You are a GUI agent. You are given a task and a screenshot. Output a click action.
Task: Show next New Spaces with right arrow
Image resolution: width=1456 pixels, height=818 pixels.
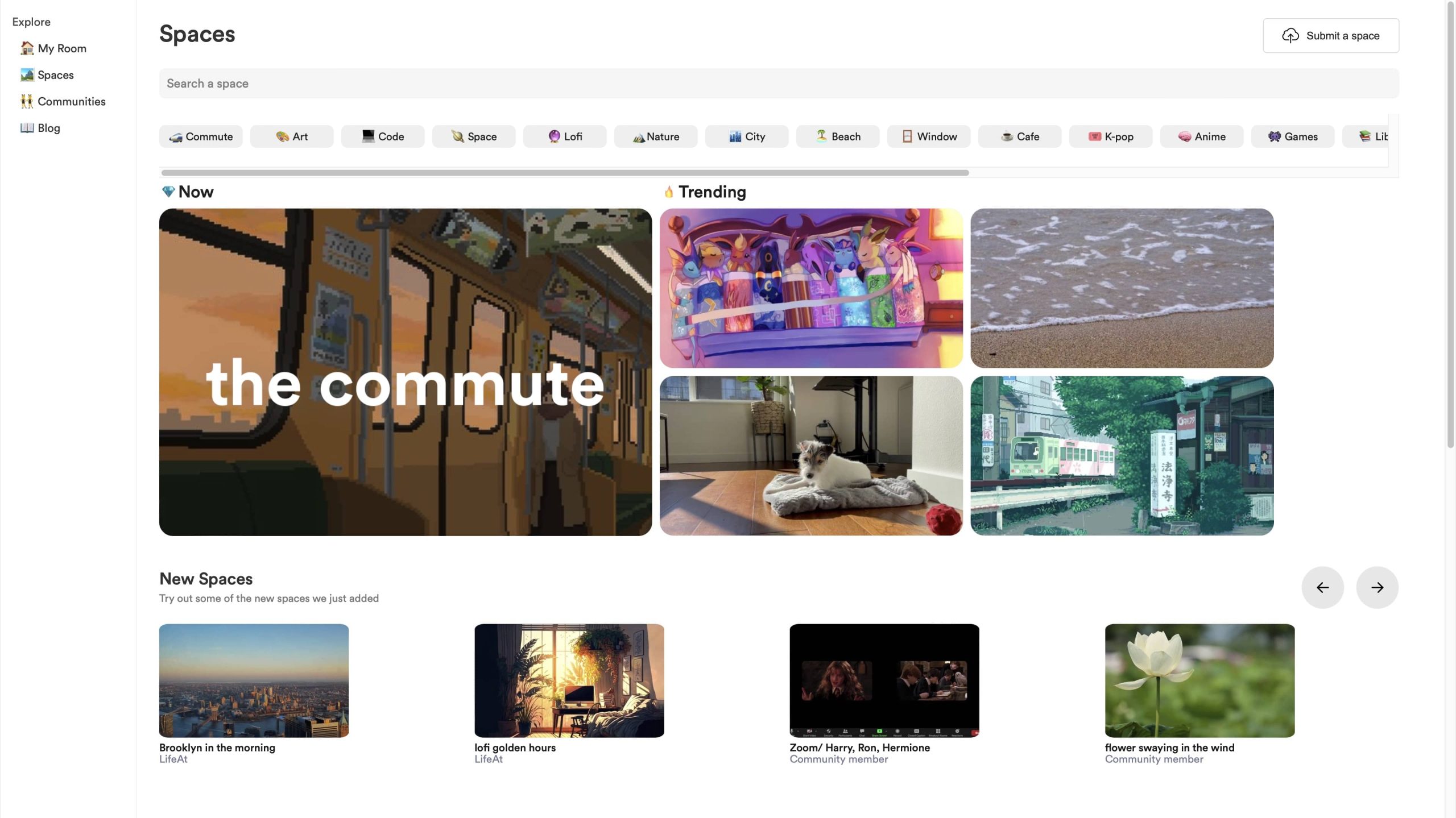tap(1377, 587)
